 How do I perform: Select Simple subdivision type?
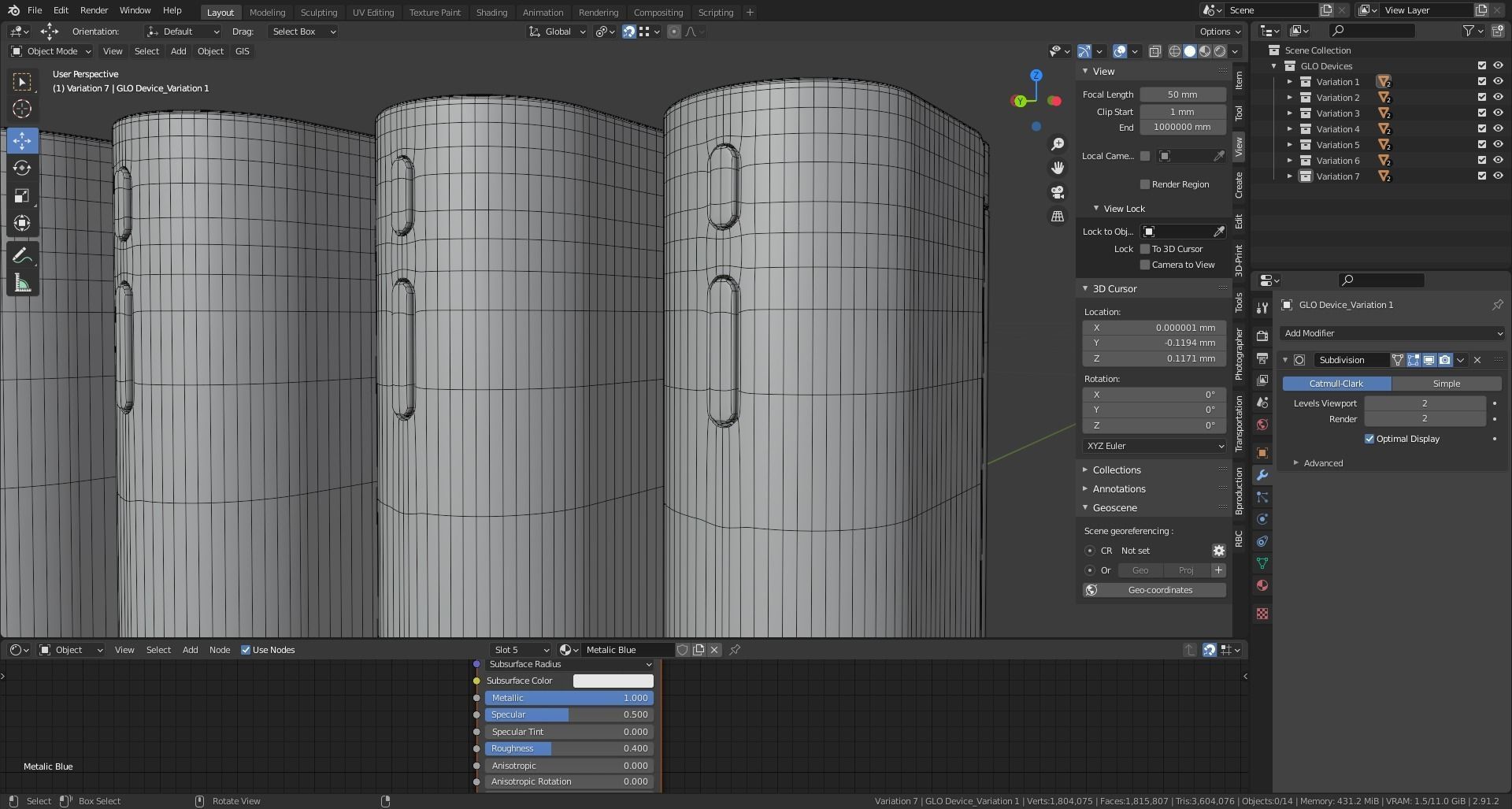coord(1447,384)
